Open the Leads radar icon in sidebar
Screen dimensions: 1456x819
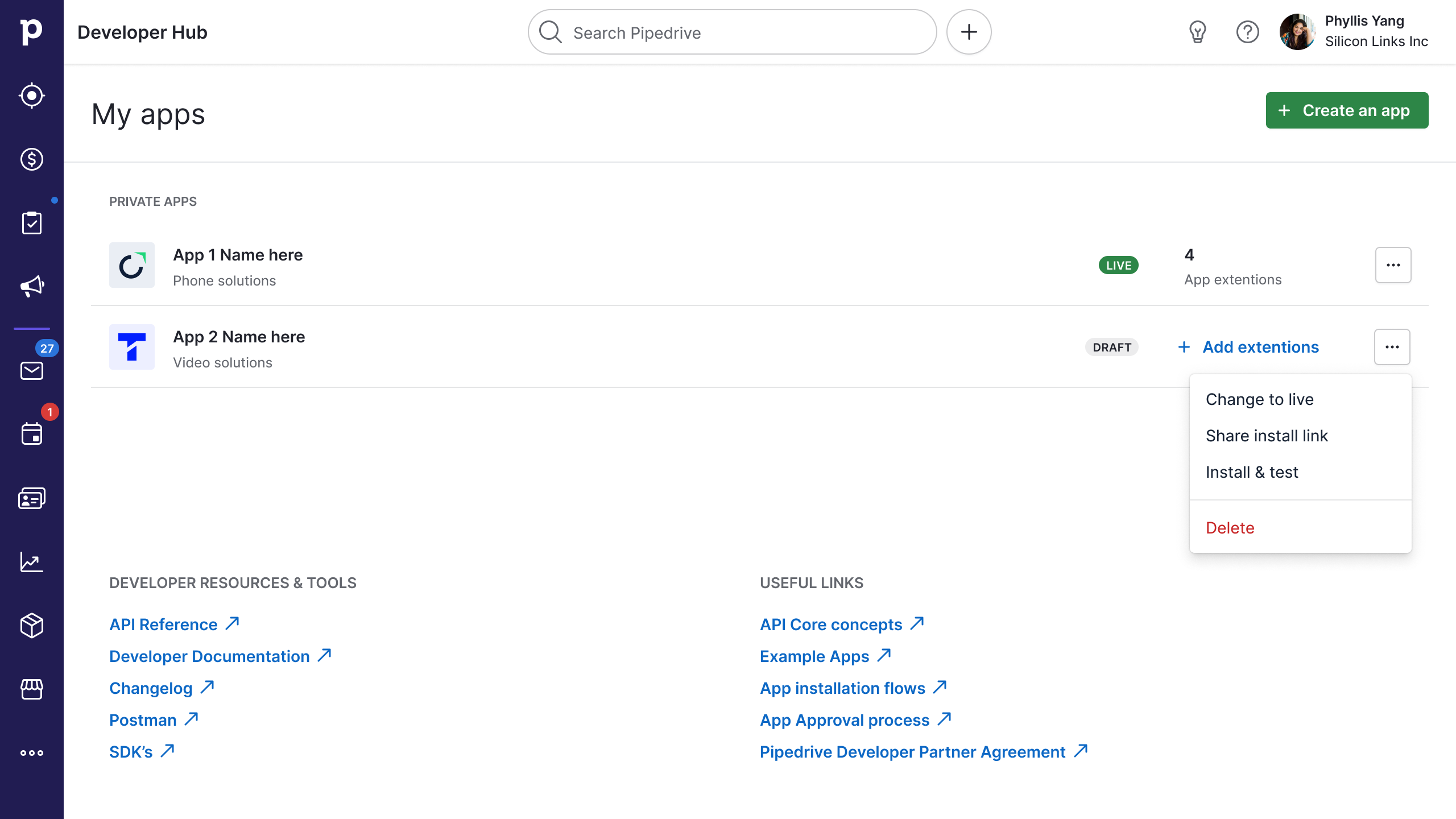coord(32,96)
